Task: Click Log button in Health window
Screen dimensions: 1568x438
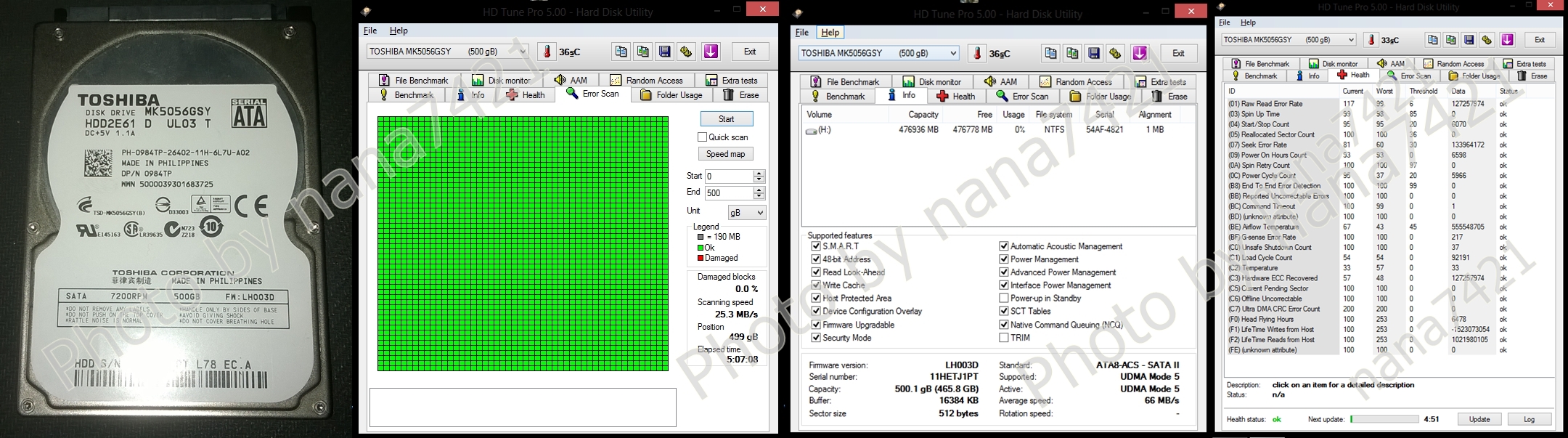Action: (x=1530, y=419)
